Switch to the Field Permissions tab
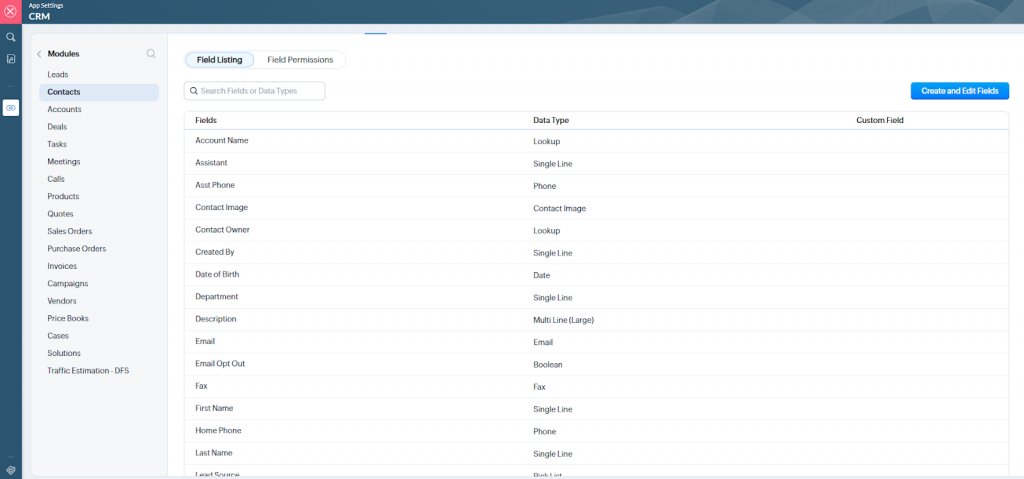 (300, 60)
